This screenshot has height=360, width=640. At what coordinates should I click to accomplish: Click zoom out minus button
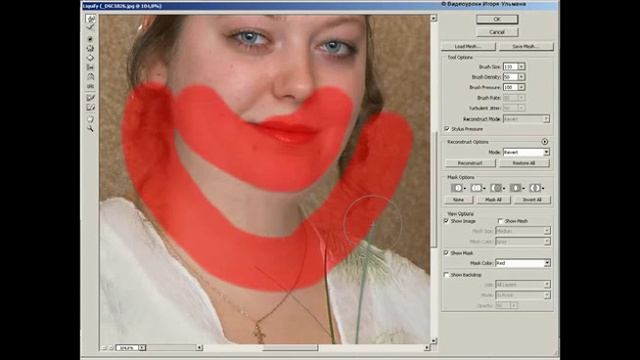(x=104, y=348)
